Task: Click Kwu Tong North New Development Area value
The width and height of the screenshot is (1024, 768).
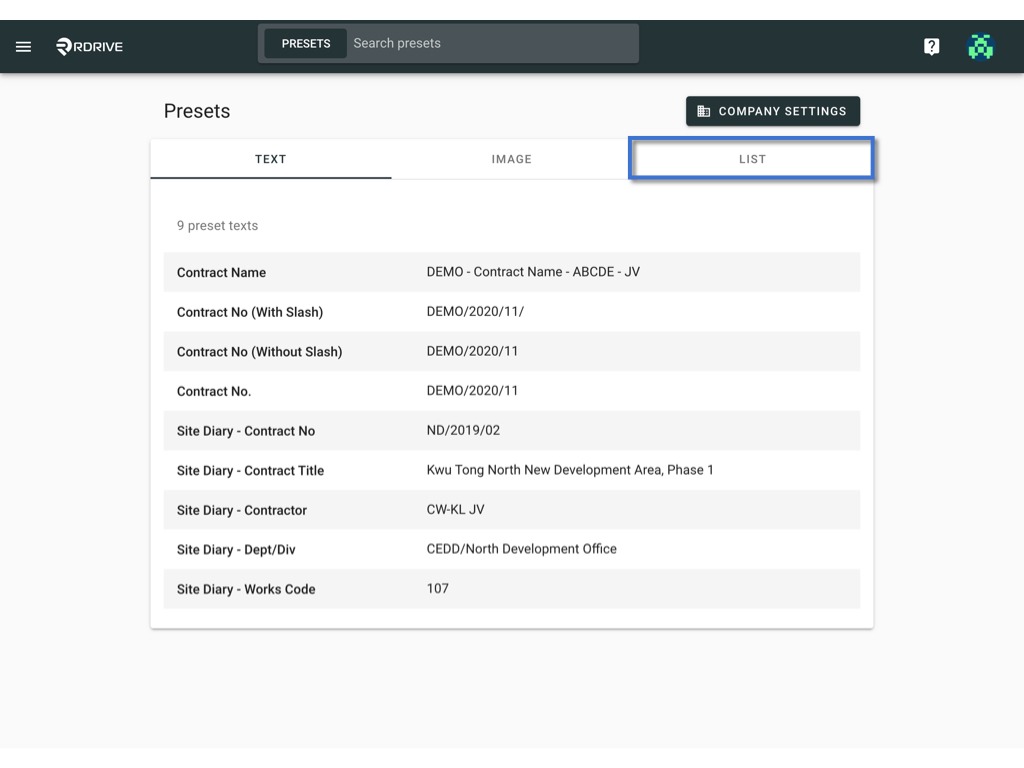Action: [570, 470]
